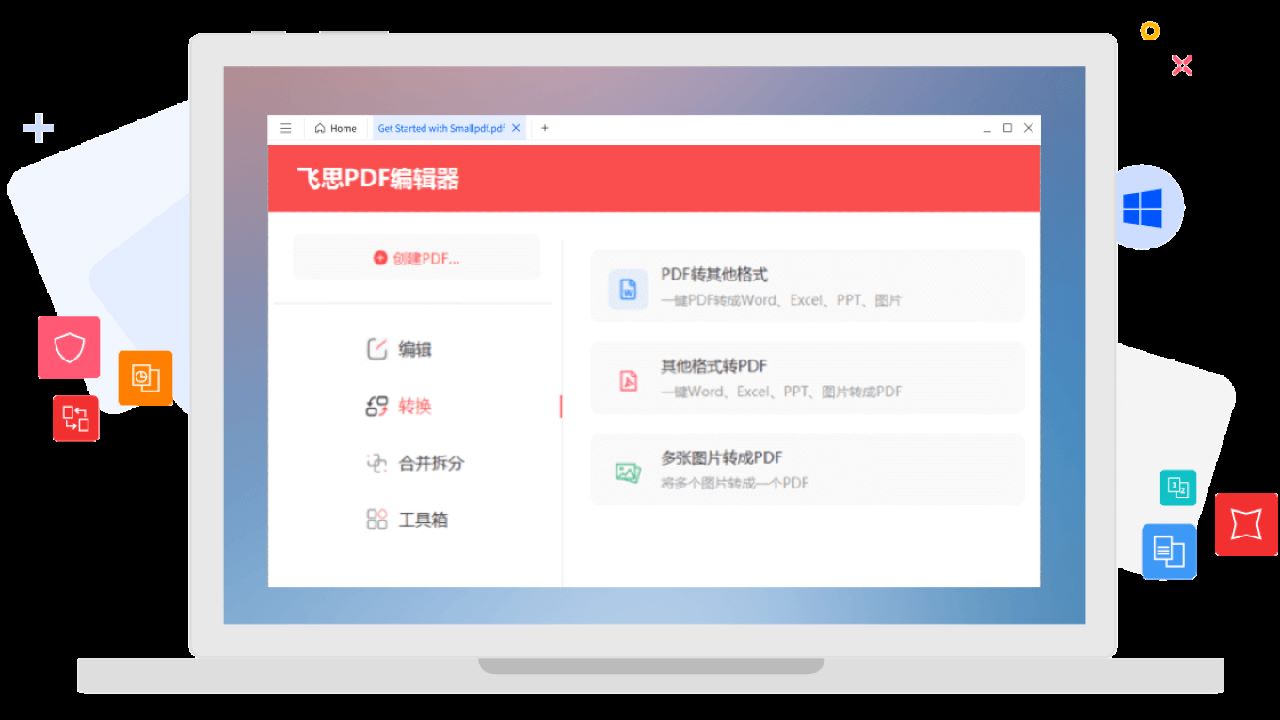Click the red PDF file icon on 其他格式转PDF card
Screen dimensions: 1280x720
(626, 377)
